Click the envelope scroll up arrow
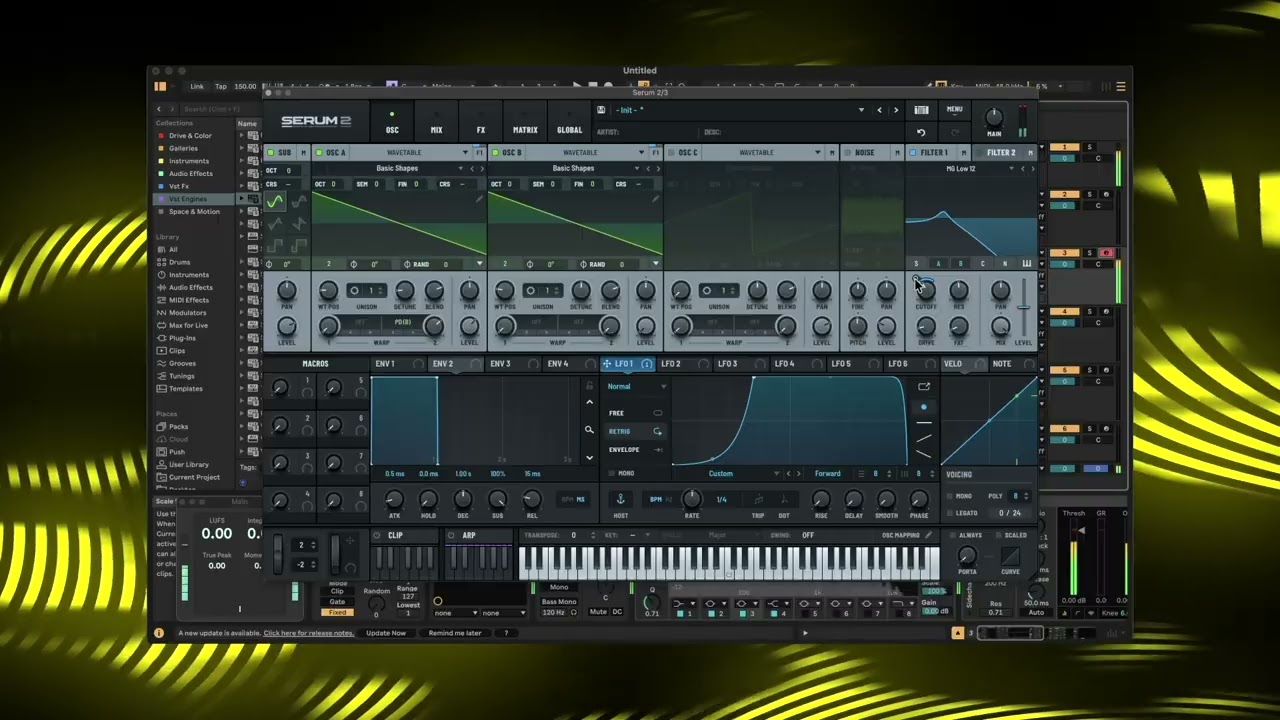Screen dimensions: 1280x720 tap(589, 402)
